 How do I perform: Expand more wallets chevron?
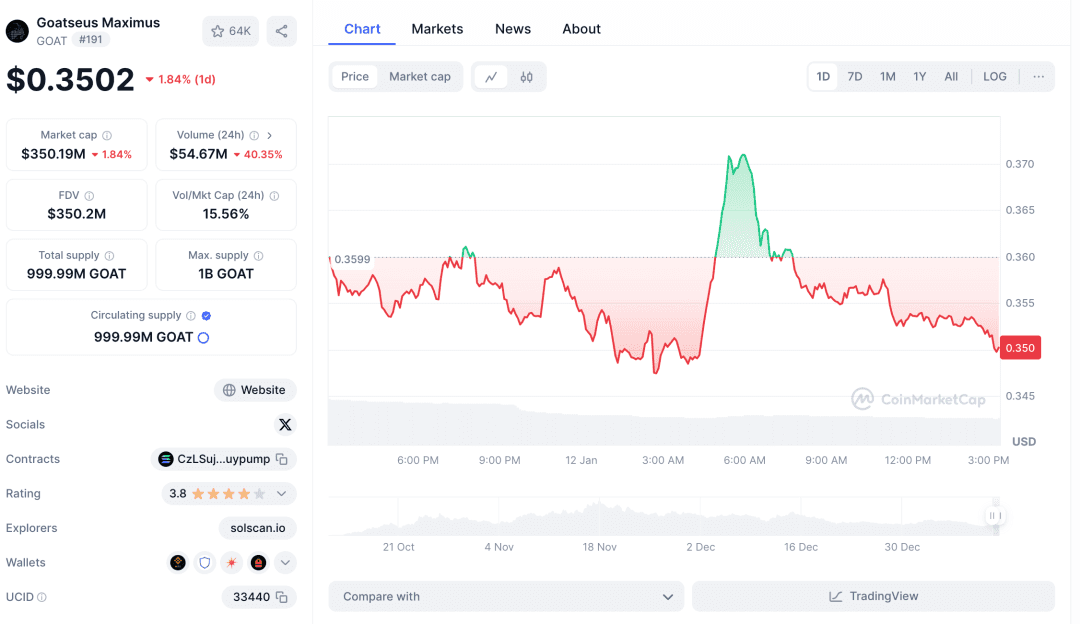pos(285,563)
